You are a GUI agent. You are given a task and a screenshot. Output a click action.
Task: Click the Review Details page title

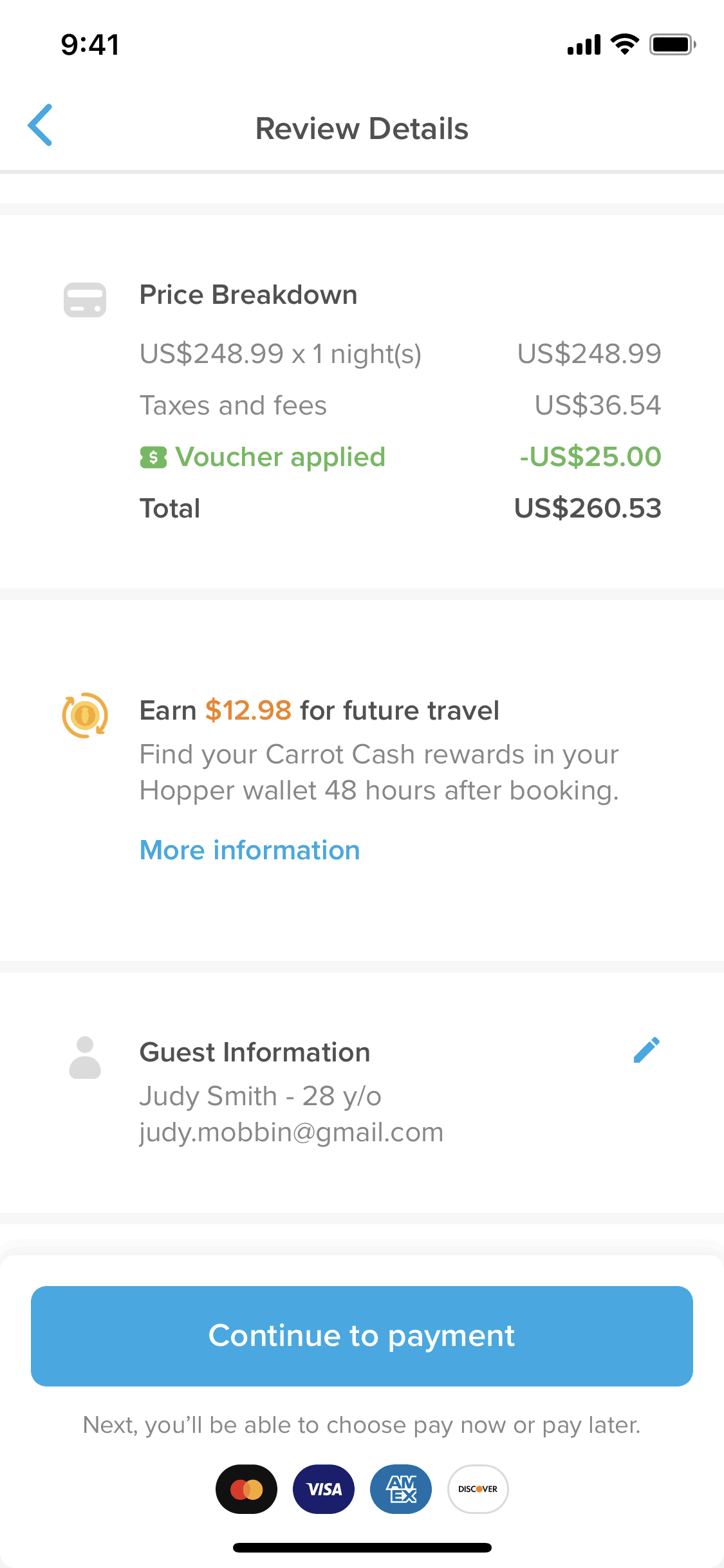362,129
